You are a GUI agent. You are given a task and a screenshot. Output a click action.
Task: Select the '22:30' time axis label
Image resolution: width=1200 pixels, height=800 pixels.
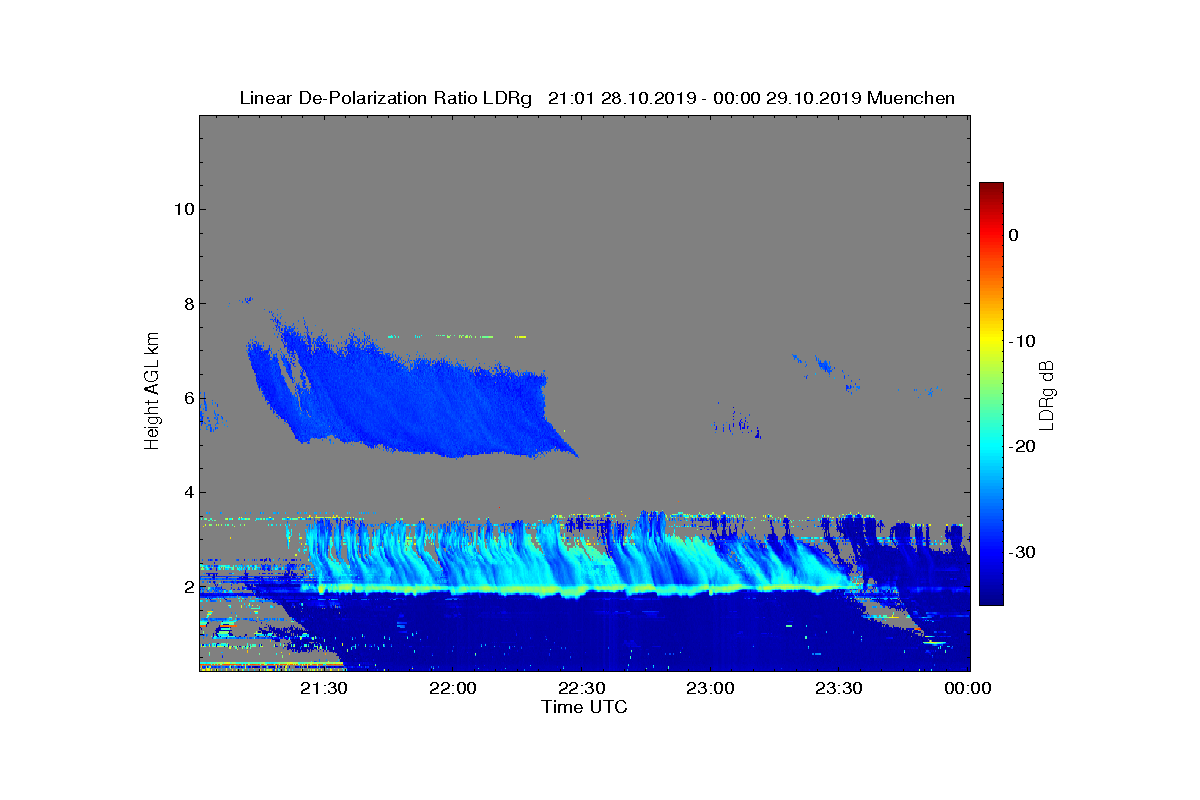582,688
